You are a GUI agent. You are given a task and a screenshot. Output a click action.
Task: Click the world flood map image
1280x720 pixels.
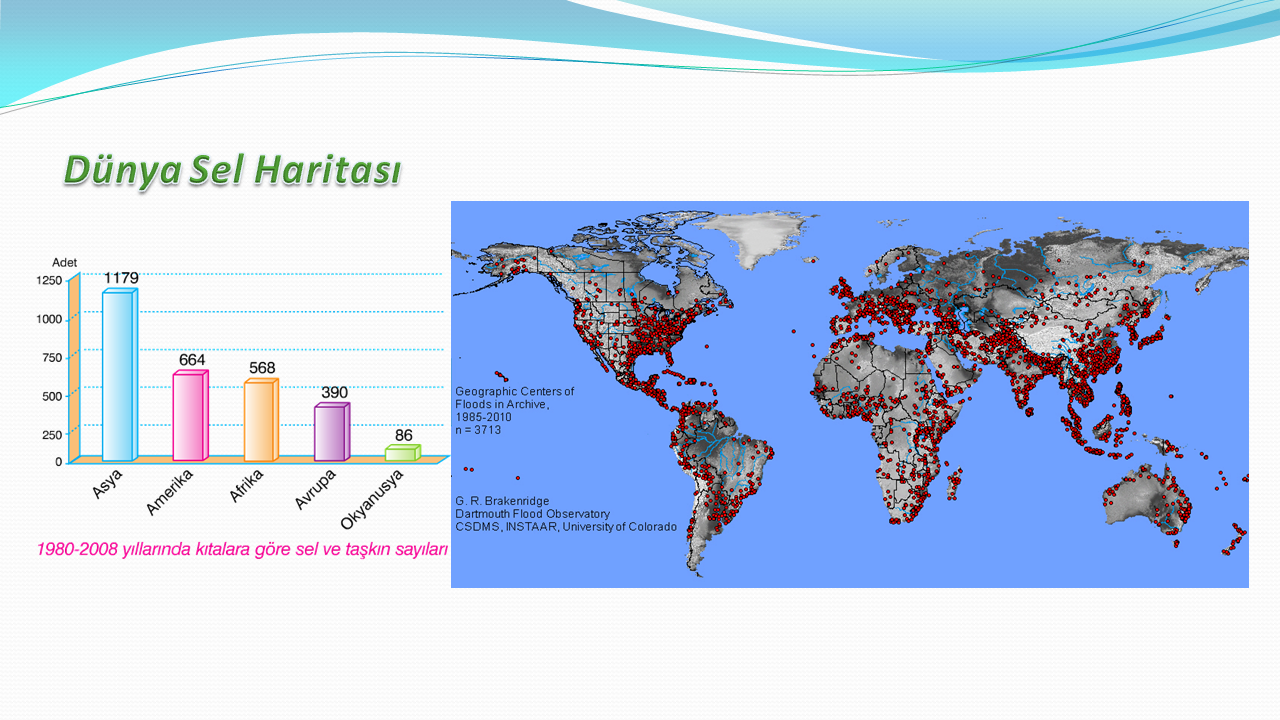click(850, 394)
